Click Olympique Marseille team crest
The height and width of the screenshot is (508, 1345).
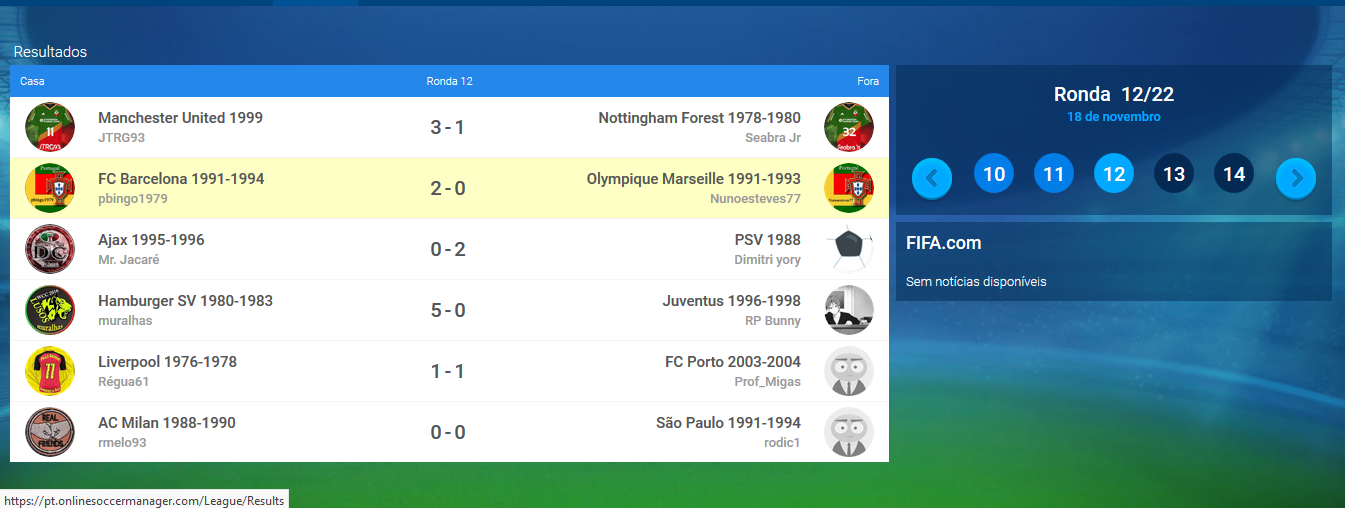coord(848,189)
